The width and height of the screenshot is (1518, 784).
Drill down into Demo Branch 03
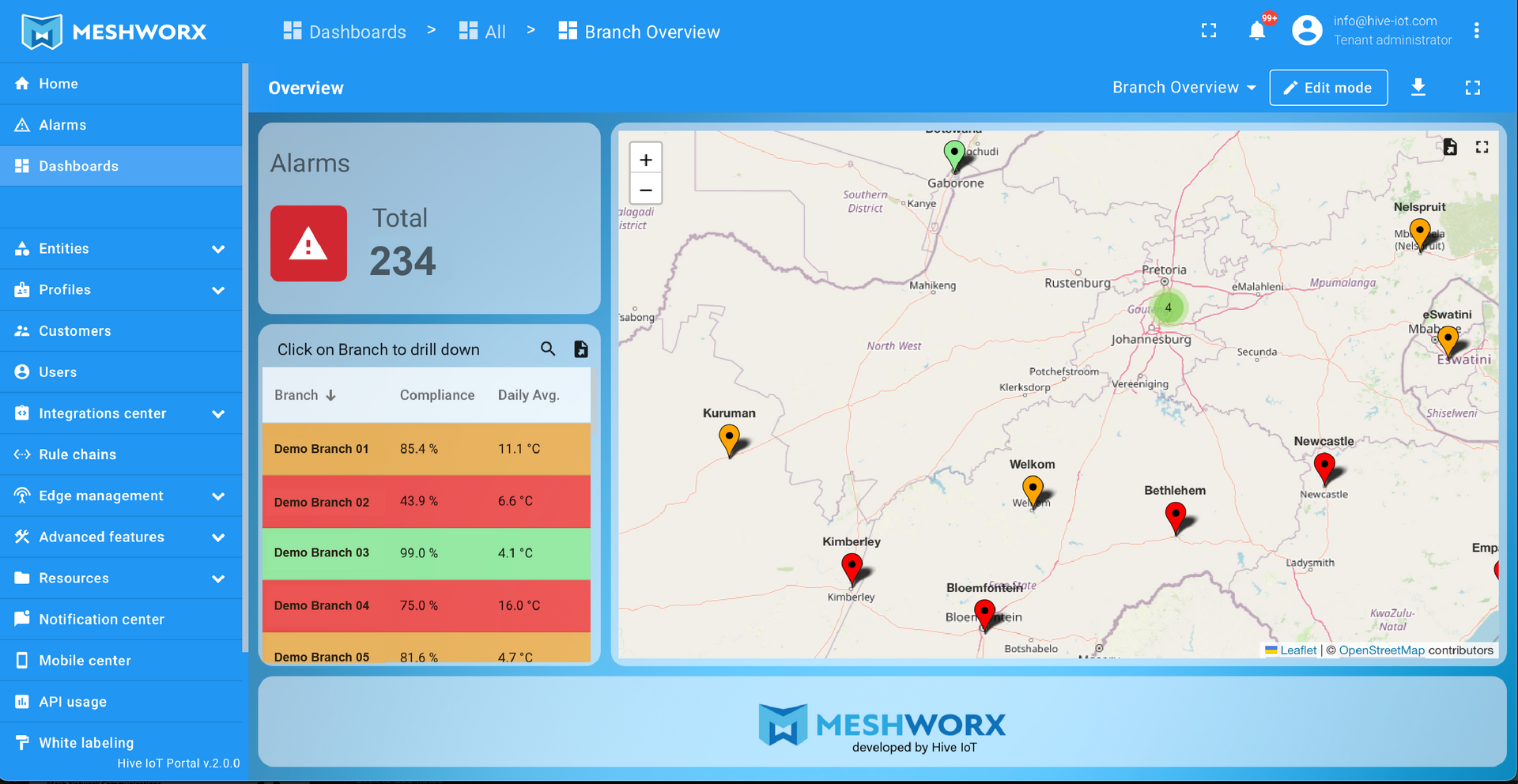tap(426, 553)
